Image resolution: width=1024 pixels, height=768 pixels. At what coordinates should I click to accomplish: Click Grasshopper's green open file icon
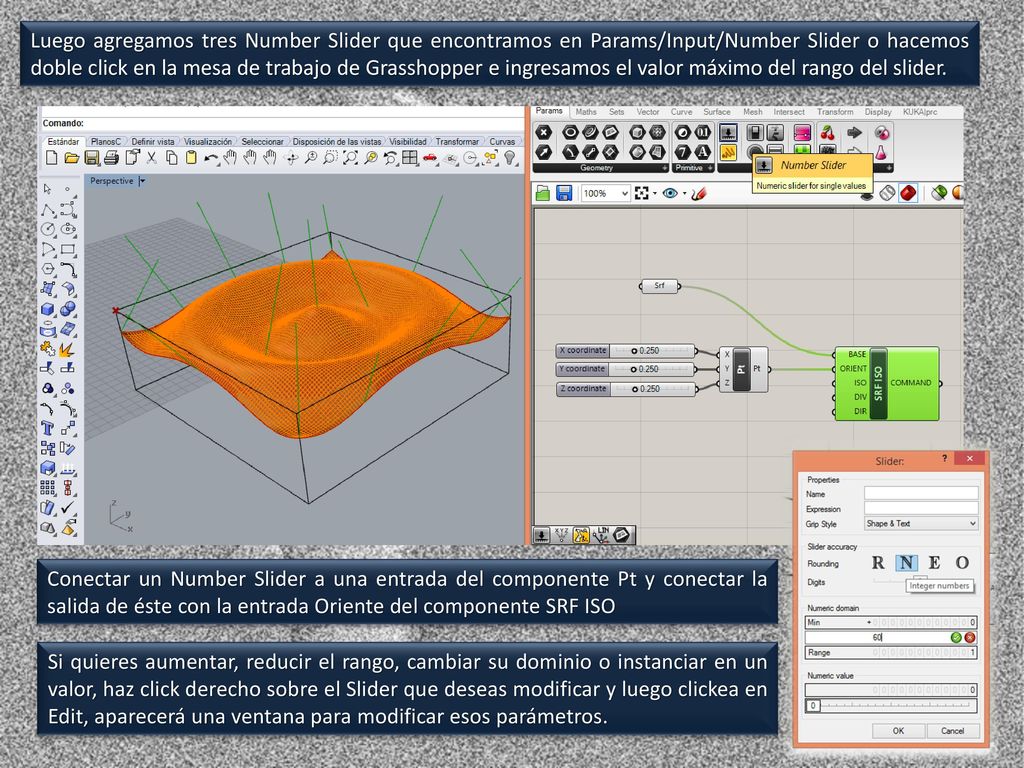[x=543, y=193]
